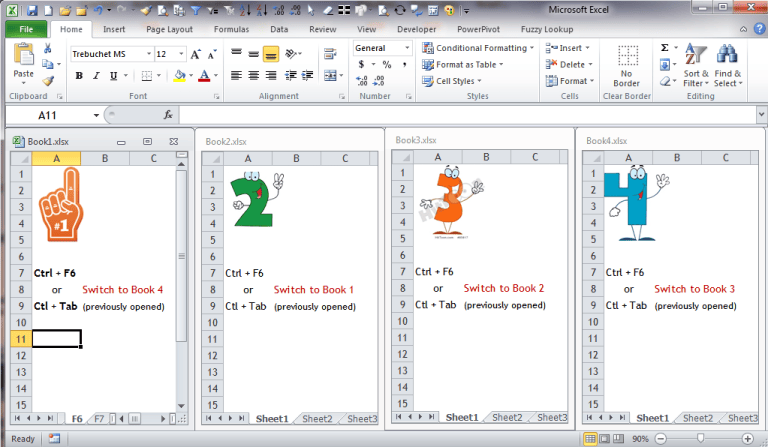Click the insert function fx icon

coord(168,115)
